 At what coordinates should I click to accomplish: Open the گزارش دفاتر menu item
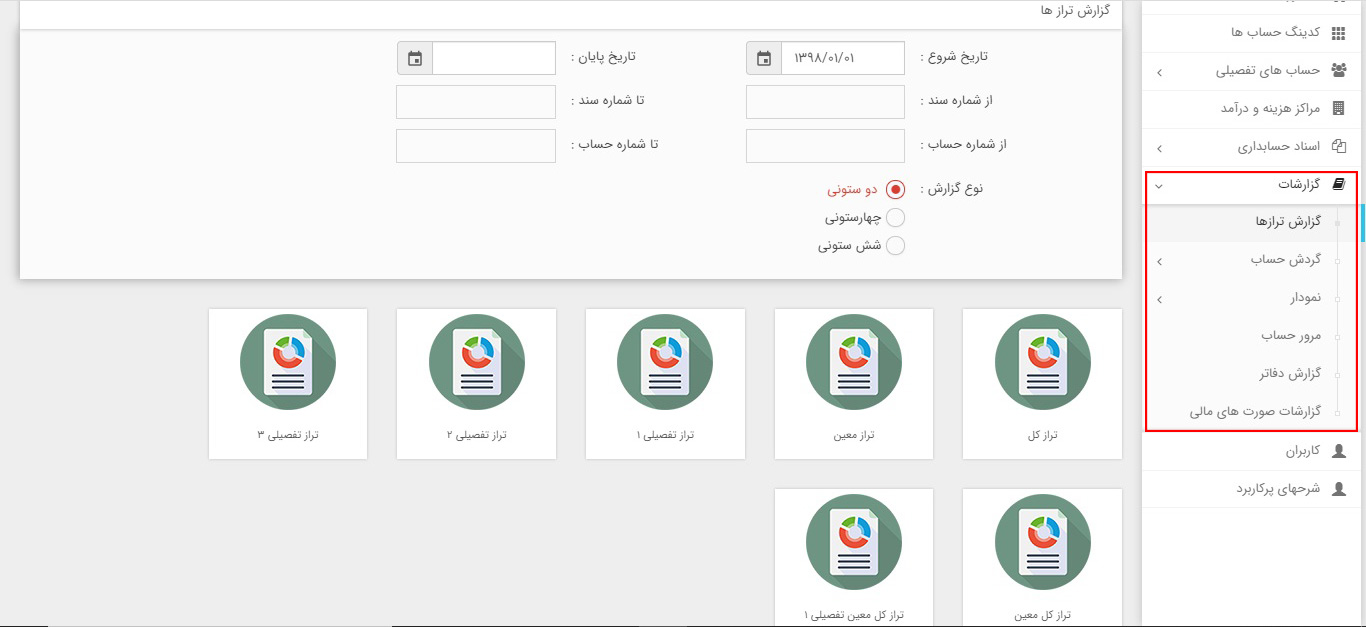click(1290, 372)
